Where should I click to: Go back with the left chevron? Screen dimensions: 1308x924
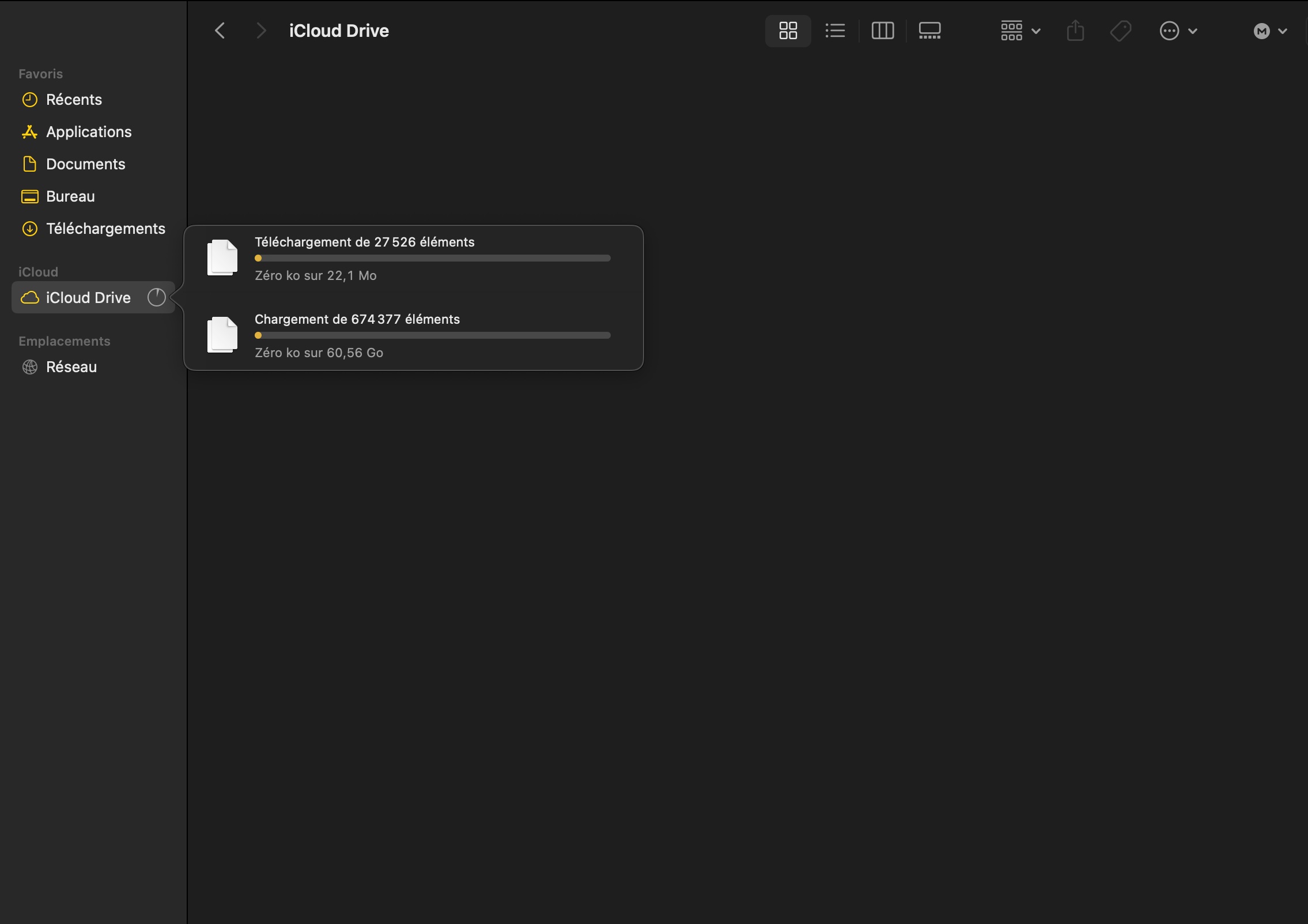click(220, 31)
